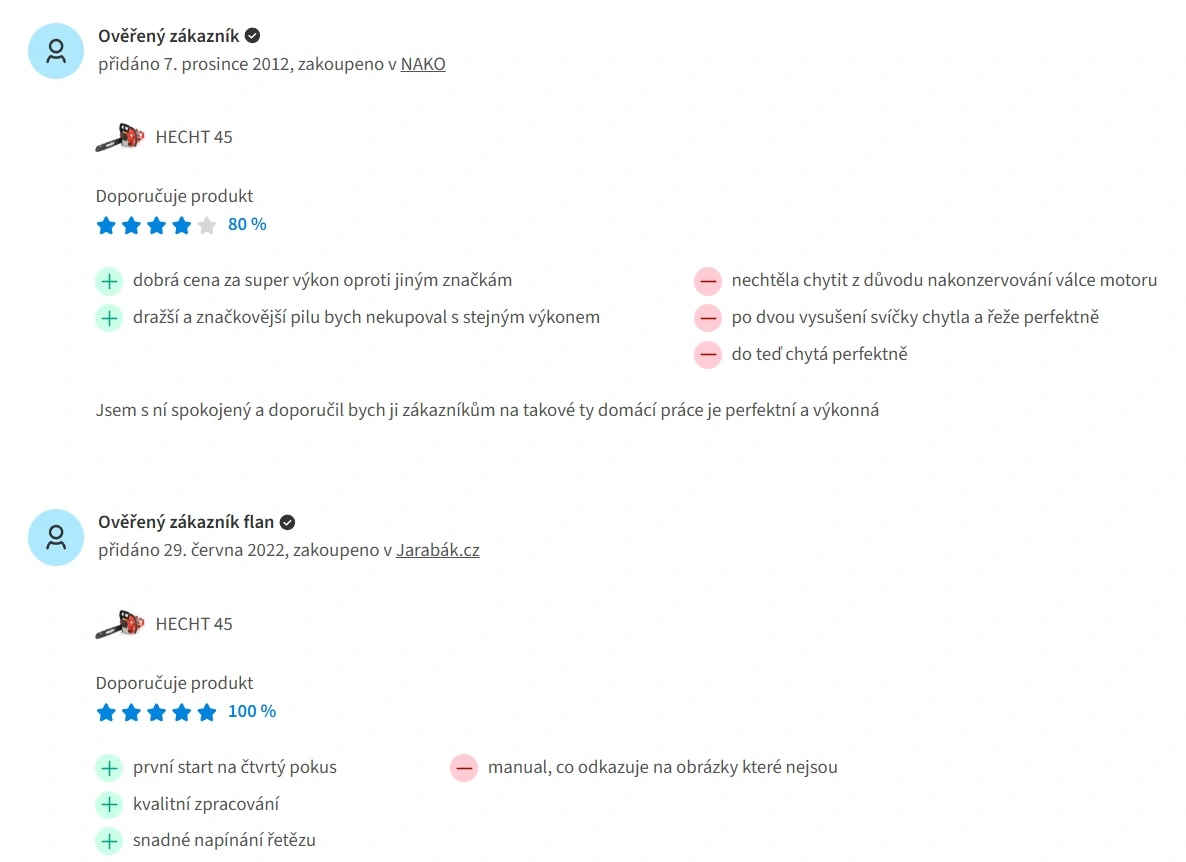Click the 80 % star rating
The height and width of the screenshot is (862, 1186).
pyautogui.click(x=156, y=225)
